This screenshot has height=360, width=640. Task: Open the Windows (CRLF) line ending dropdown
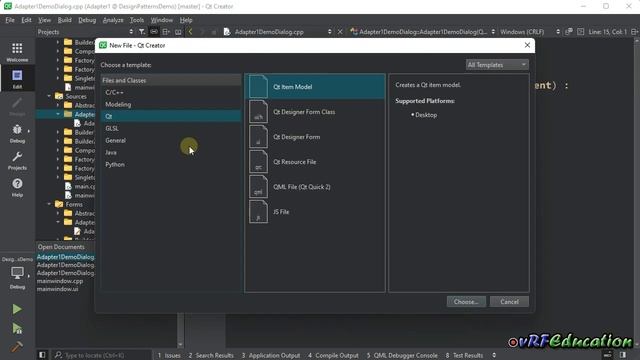529,32
